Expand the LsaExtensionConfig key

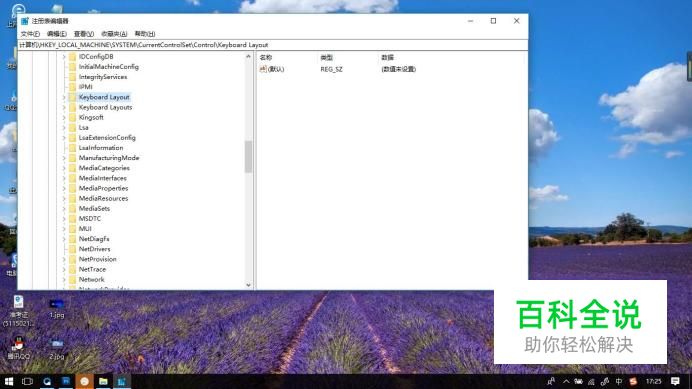(64, 138)
